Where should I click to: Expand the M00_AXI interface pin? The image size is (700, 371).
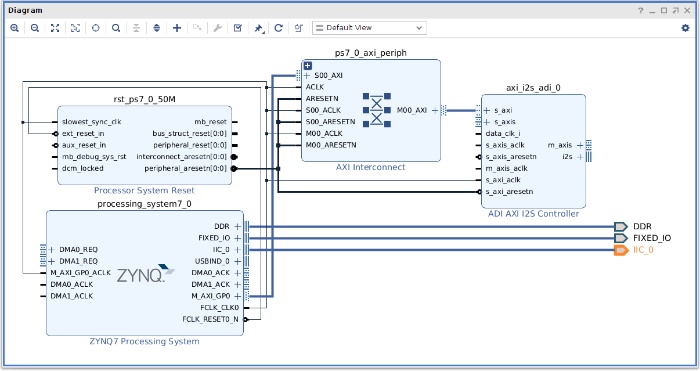coord(435,110)
